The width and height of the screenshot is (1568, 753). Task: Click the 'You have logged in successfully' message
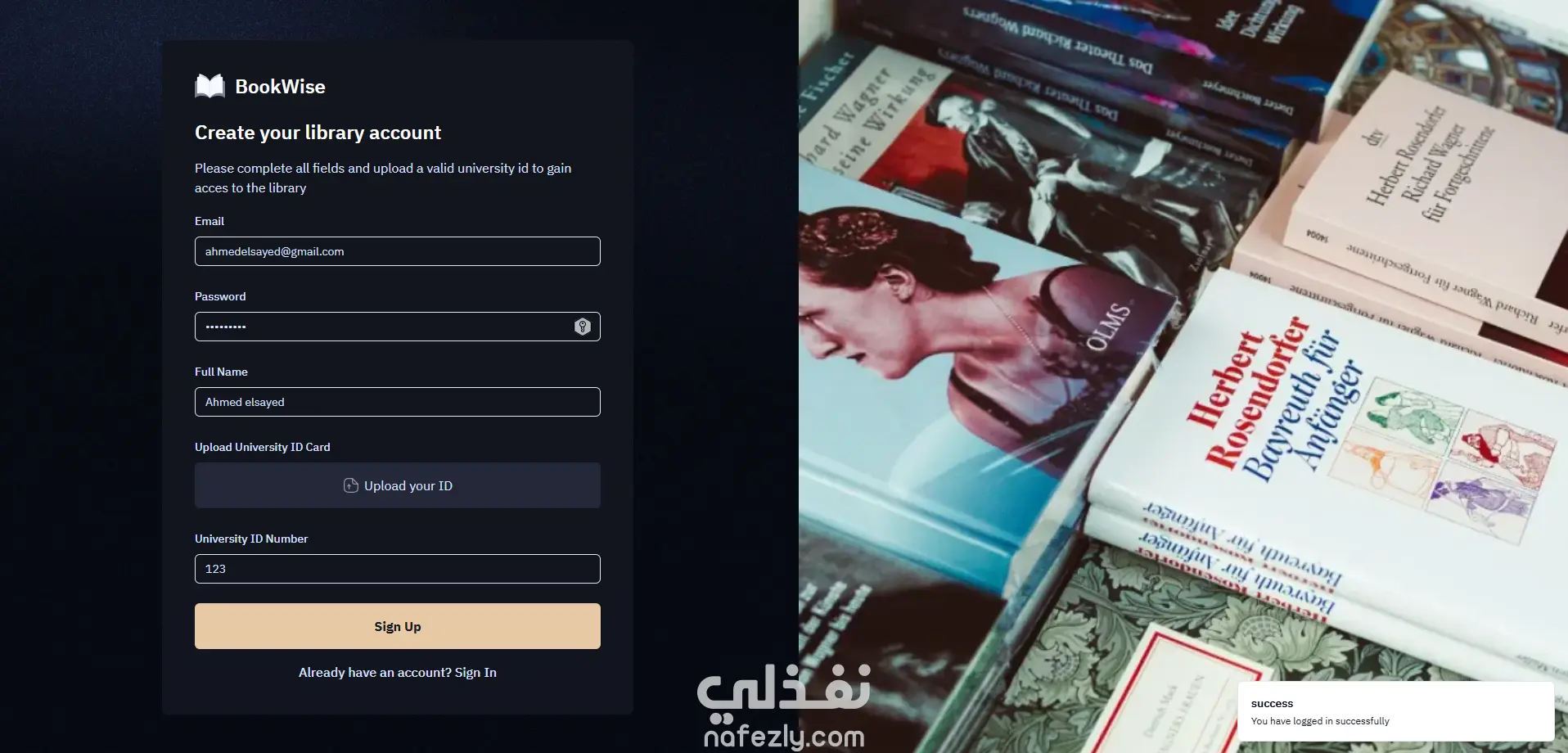1320,721
